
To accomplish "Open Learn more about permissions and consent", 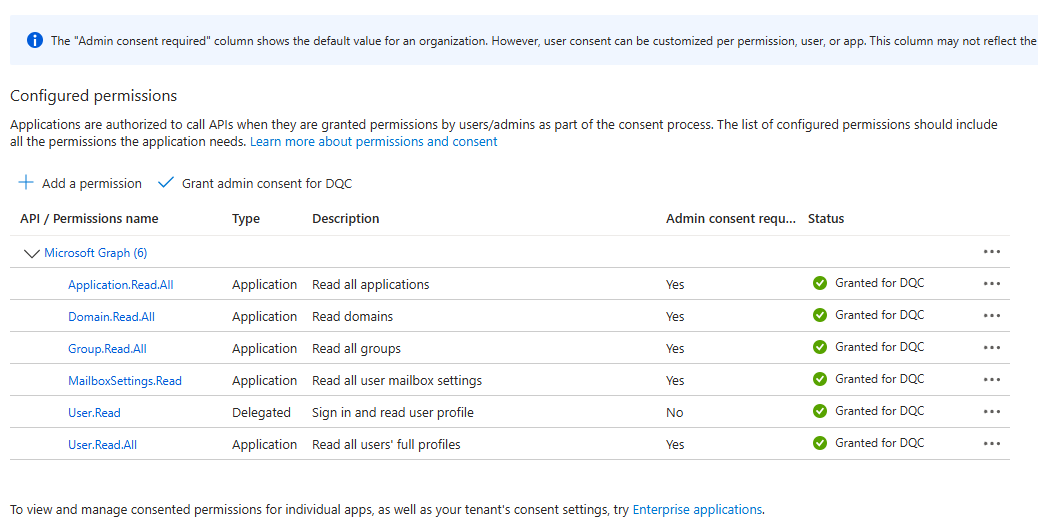I will point(373,142).
